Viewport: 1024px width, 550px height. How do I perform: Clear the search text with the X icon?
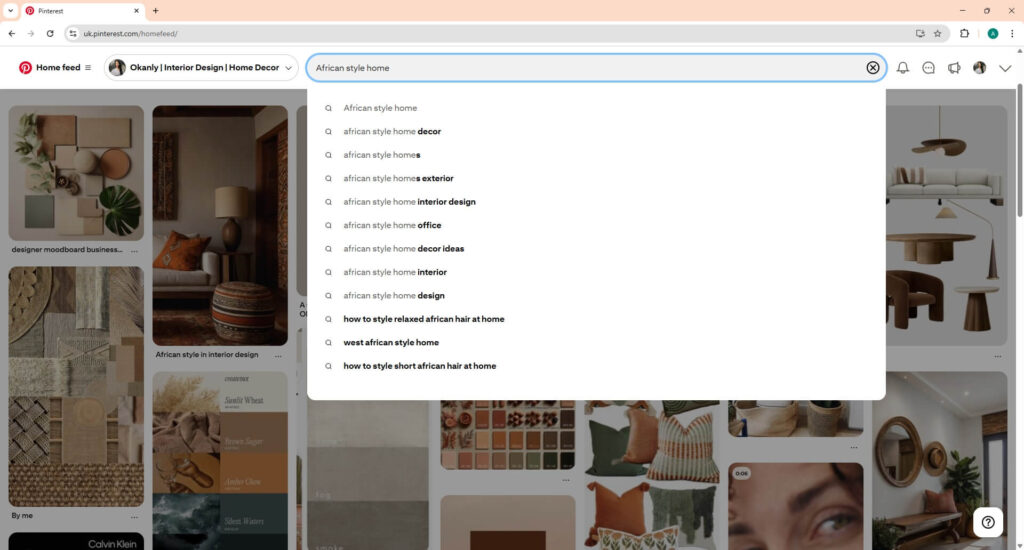pos(872,68)
